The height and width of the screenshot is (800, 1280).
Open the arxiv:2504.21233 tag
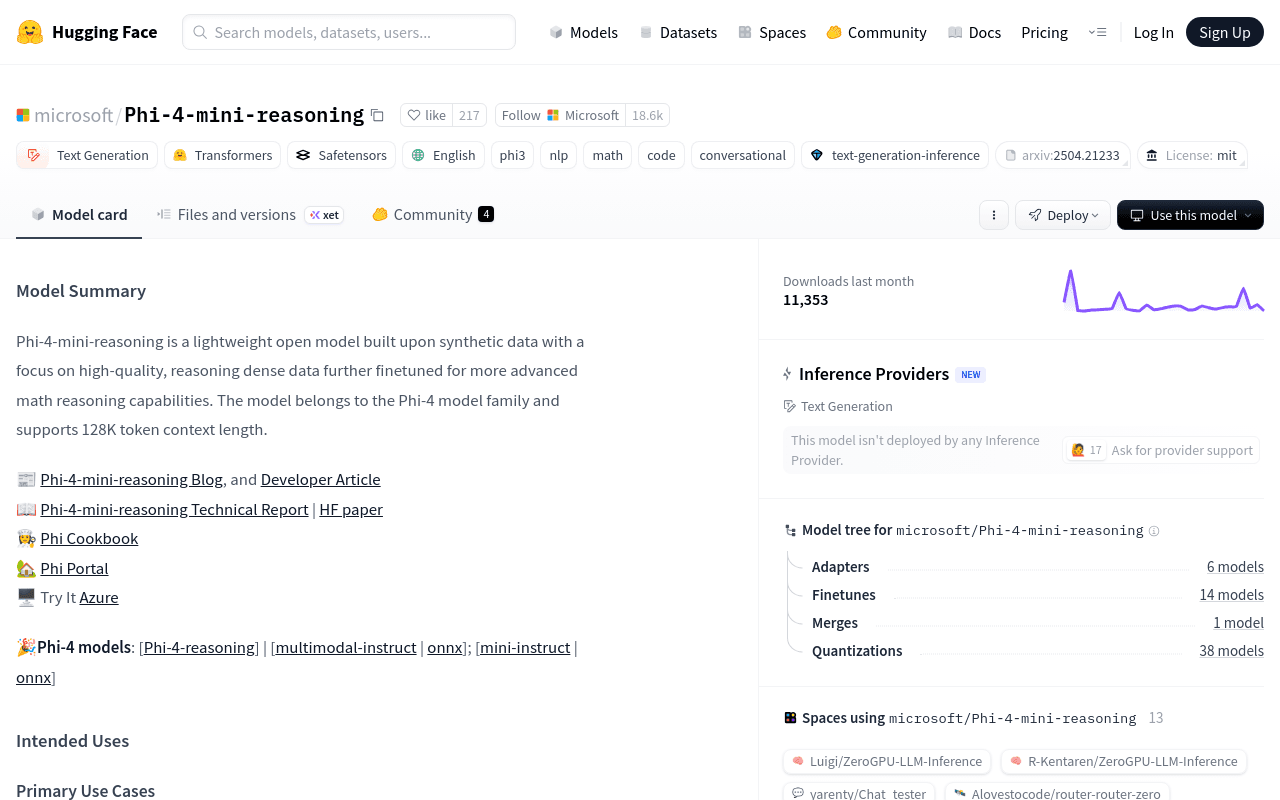[1063, 155]
